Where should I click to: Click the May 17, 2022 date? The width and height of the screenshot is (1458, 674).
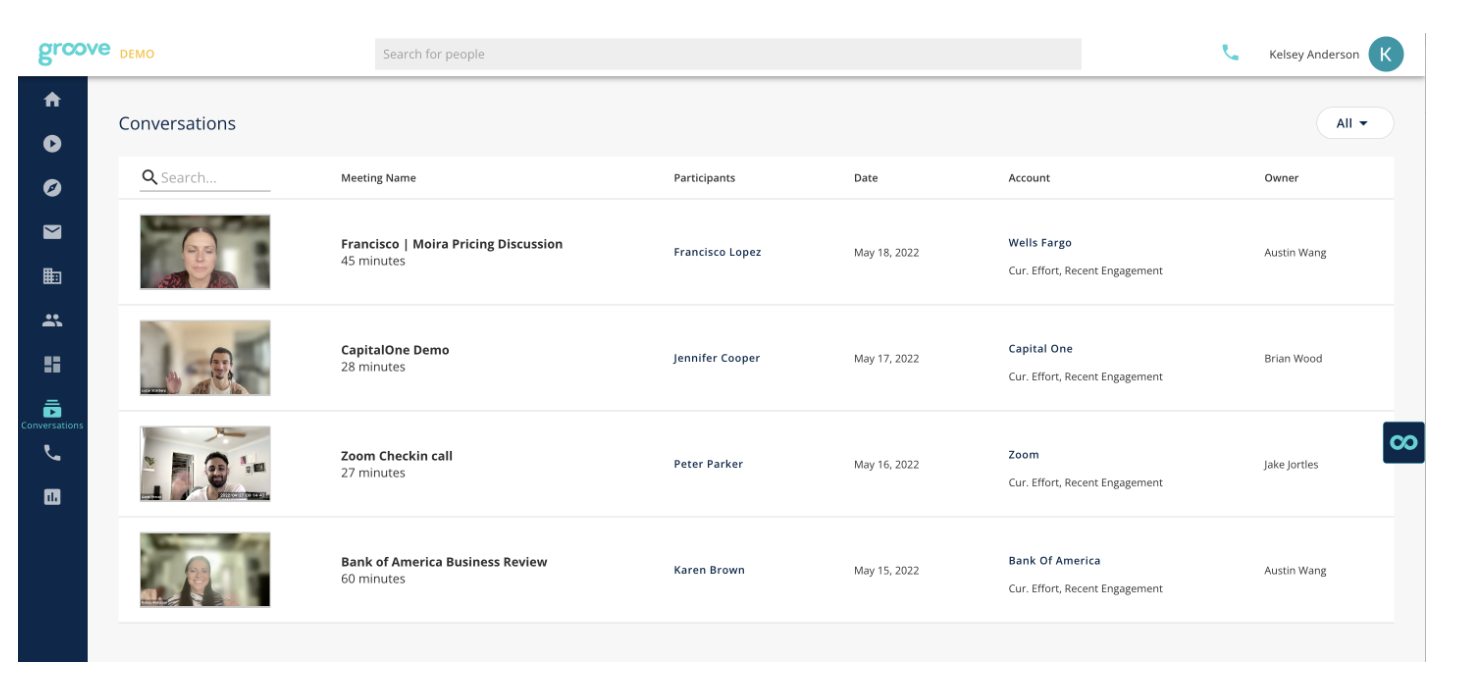point(886,359)
